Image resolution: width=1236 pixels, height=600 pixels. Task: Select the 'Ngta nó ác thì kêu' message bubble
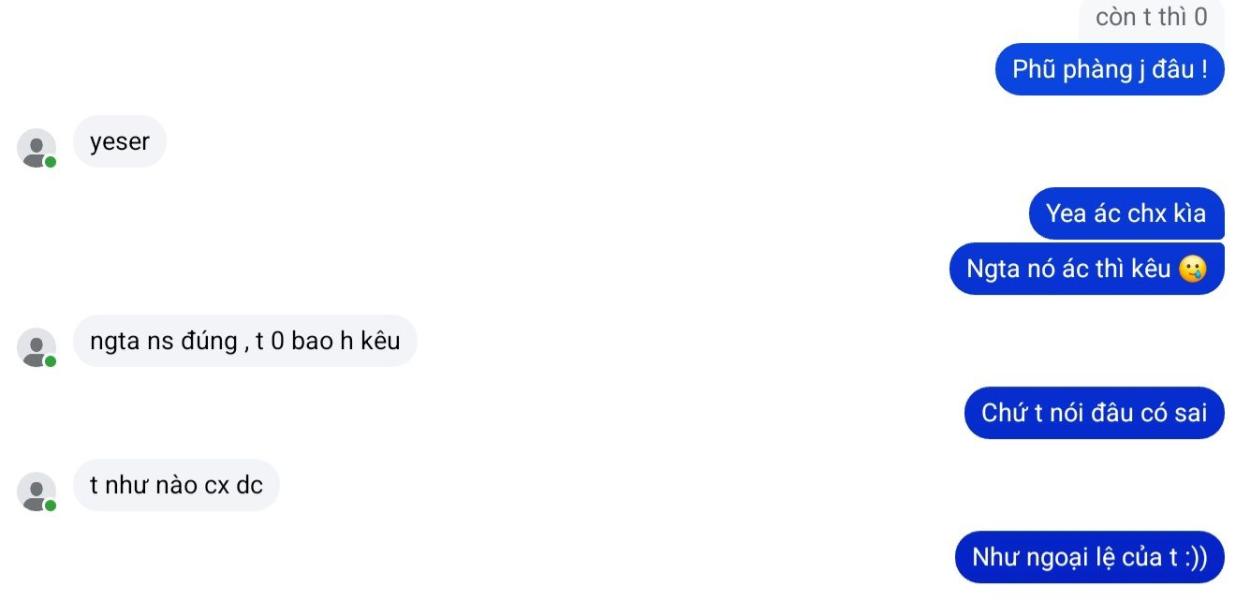(x=1087, y=269)
